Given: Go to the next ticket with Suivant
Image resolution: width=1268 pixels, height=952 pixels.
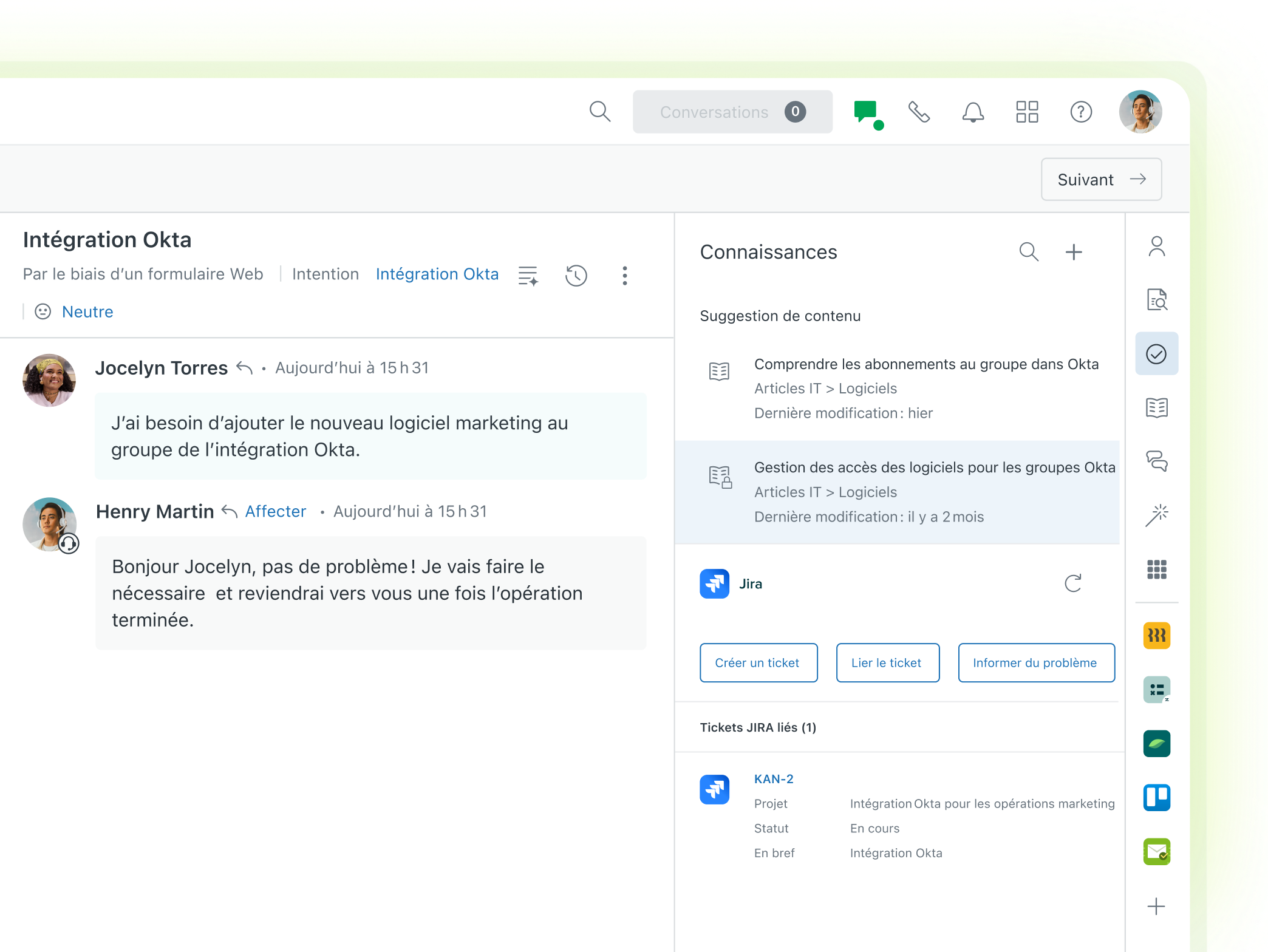Looking at the screenshot, I should click(1101, 179).
